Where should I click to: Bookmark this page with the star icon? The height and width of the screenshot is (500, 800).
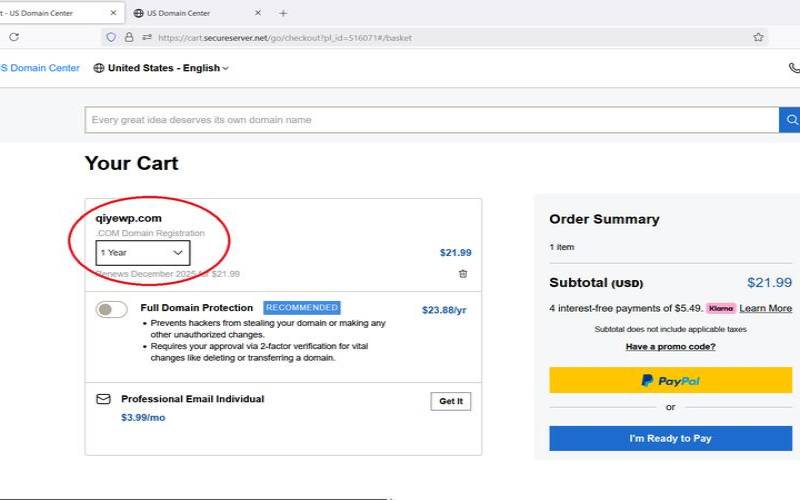[x=759, y=37]
